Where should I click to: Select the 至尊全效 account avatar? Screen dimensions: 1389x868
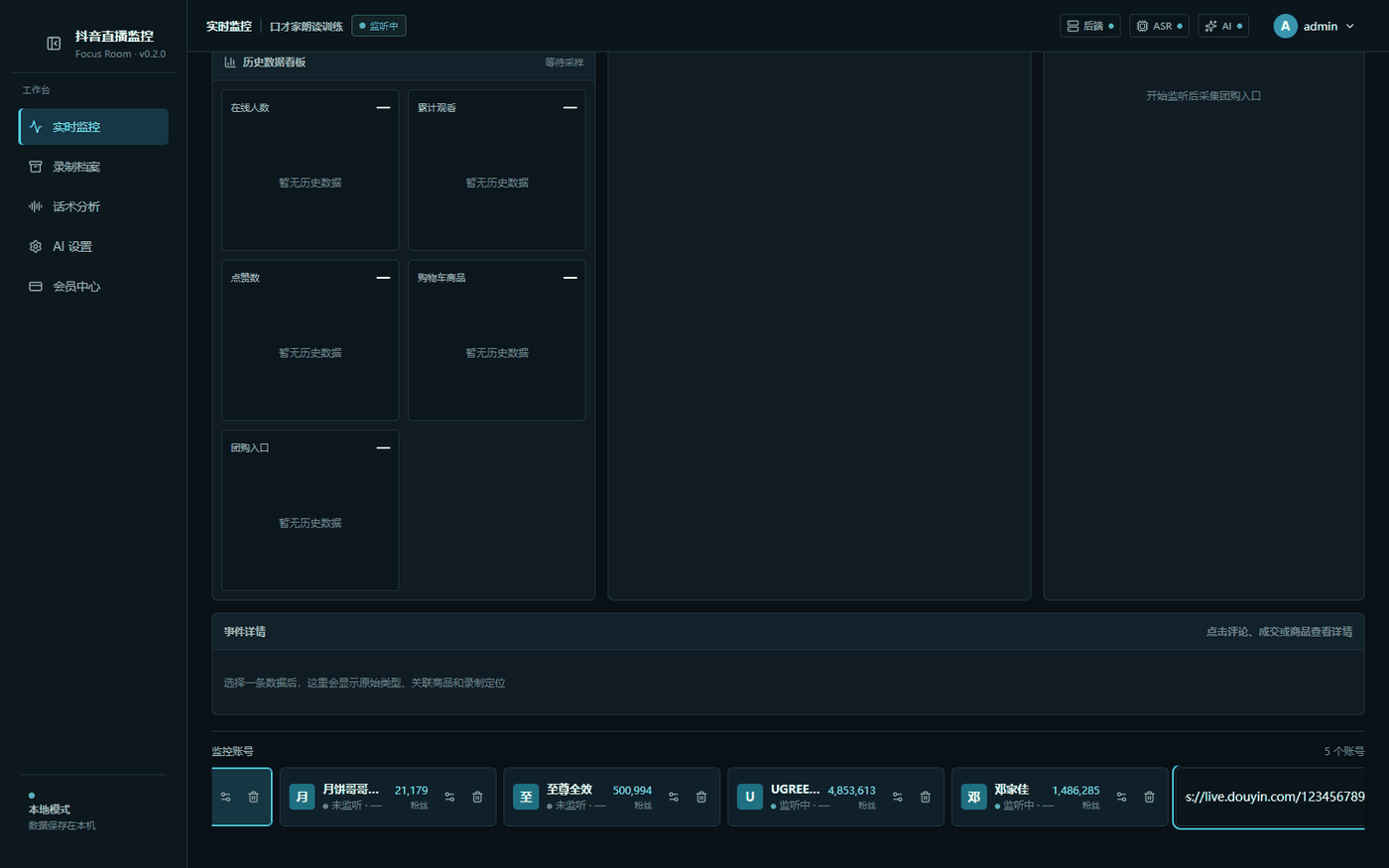[x=526, y=797]
